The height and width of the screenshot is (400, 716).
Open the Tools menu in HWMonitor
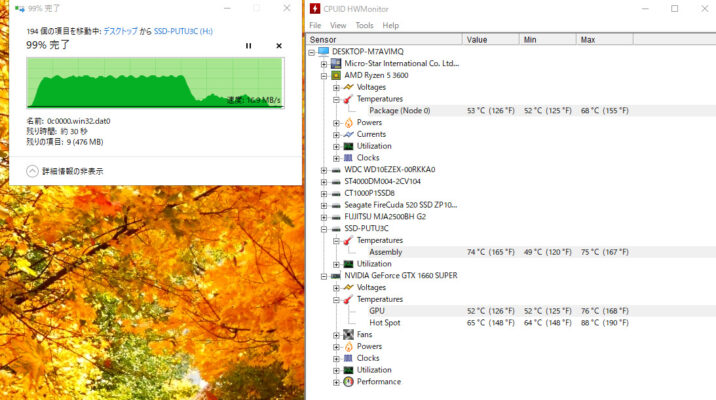(x=364, y=26)
